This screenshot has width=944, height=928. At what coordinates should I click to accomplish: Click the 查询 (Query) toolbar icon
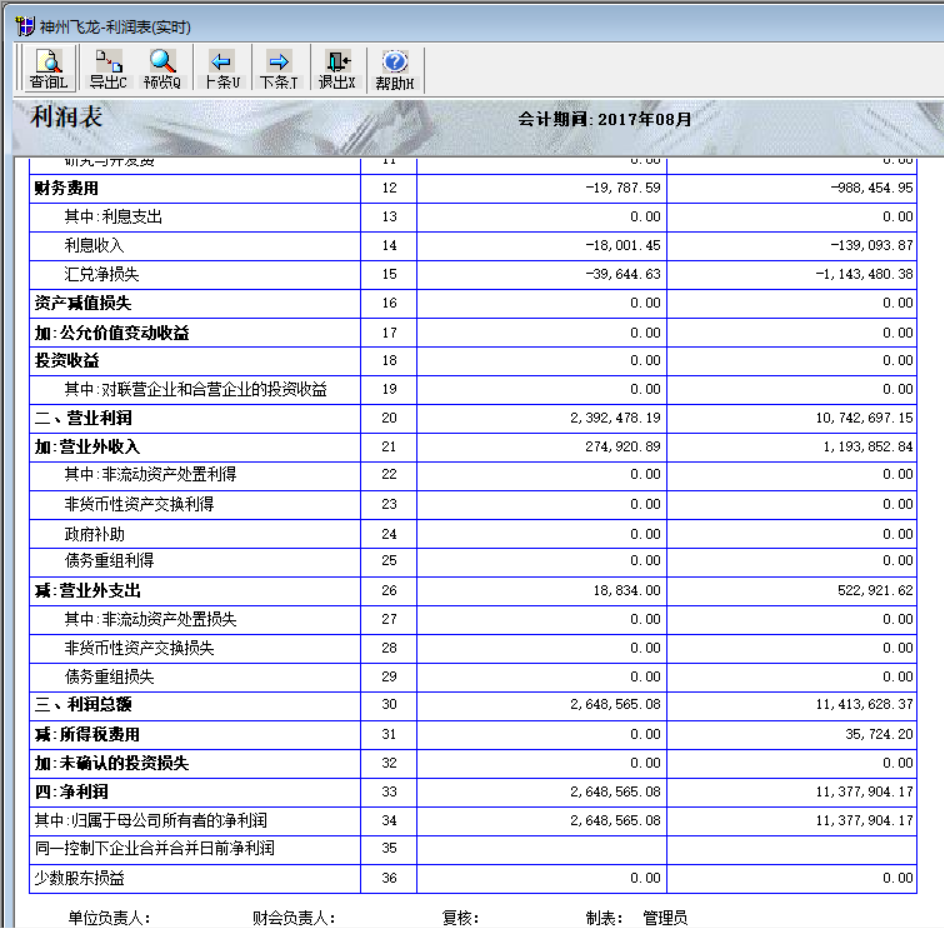pos(49,69)
